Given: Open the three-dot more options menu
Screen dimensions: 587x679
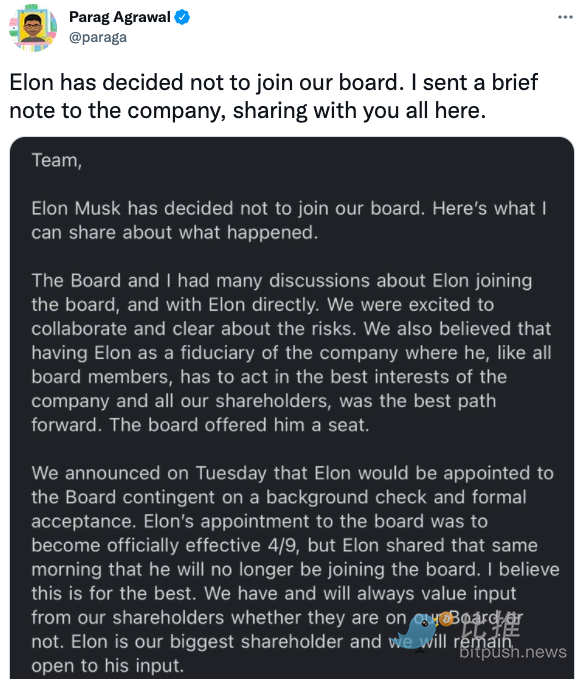Looking at the screenshot, I should (565, 17).
